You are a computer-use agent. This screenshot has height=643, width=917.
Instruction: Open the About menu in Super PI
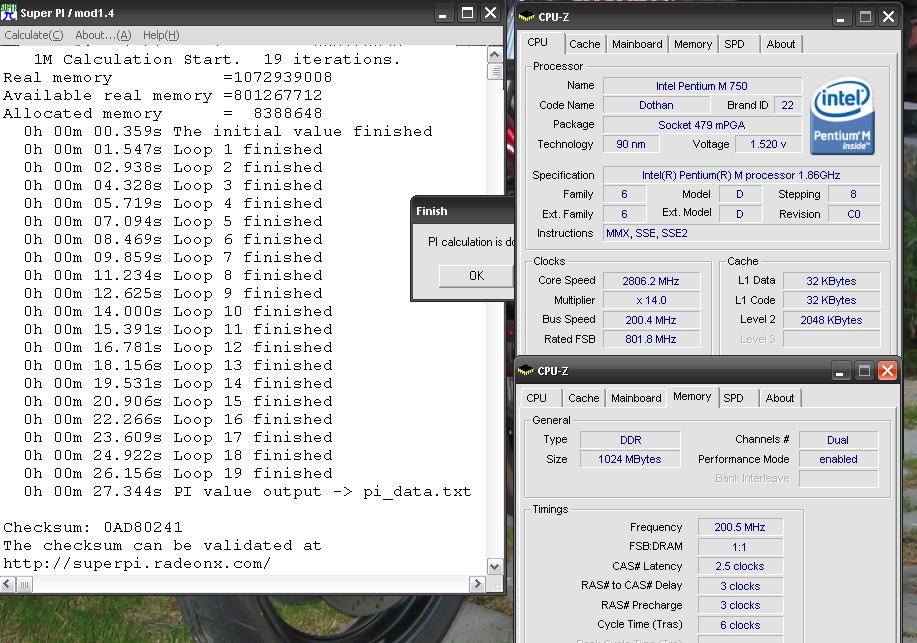pyautogui.click(x=103, y=35)
